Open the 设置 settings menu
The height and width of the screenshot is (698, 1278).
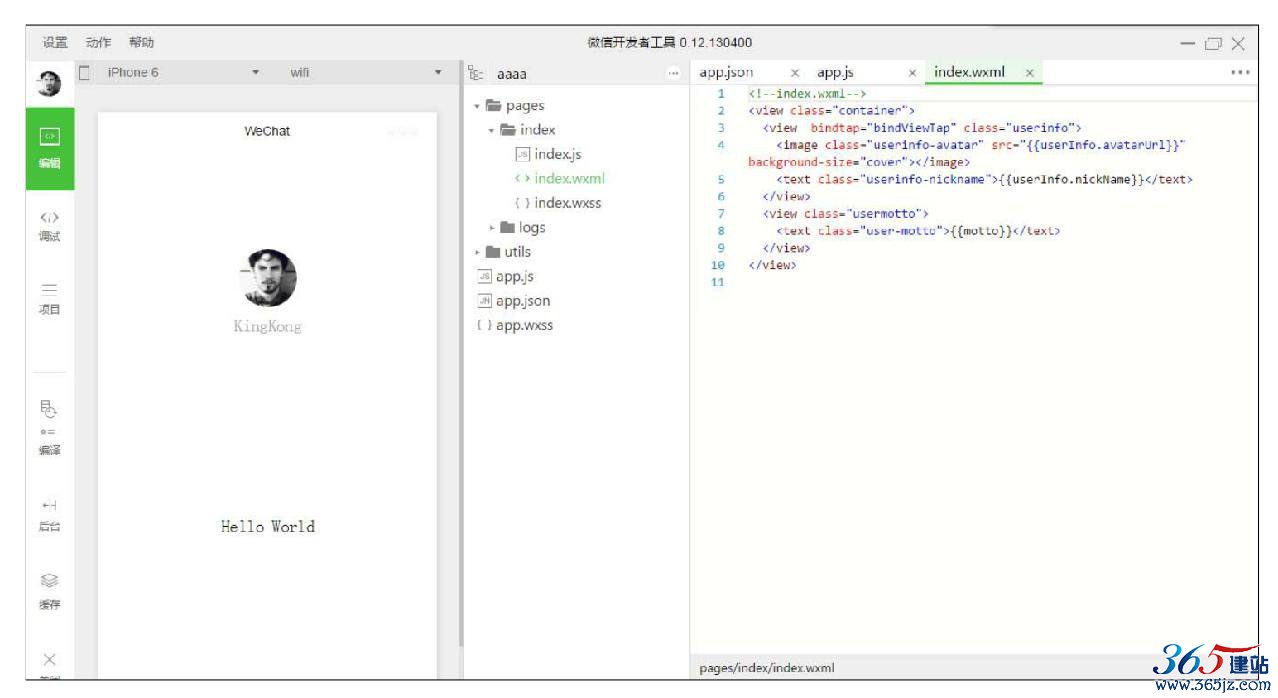(x=55, y=42)
